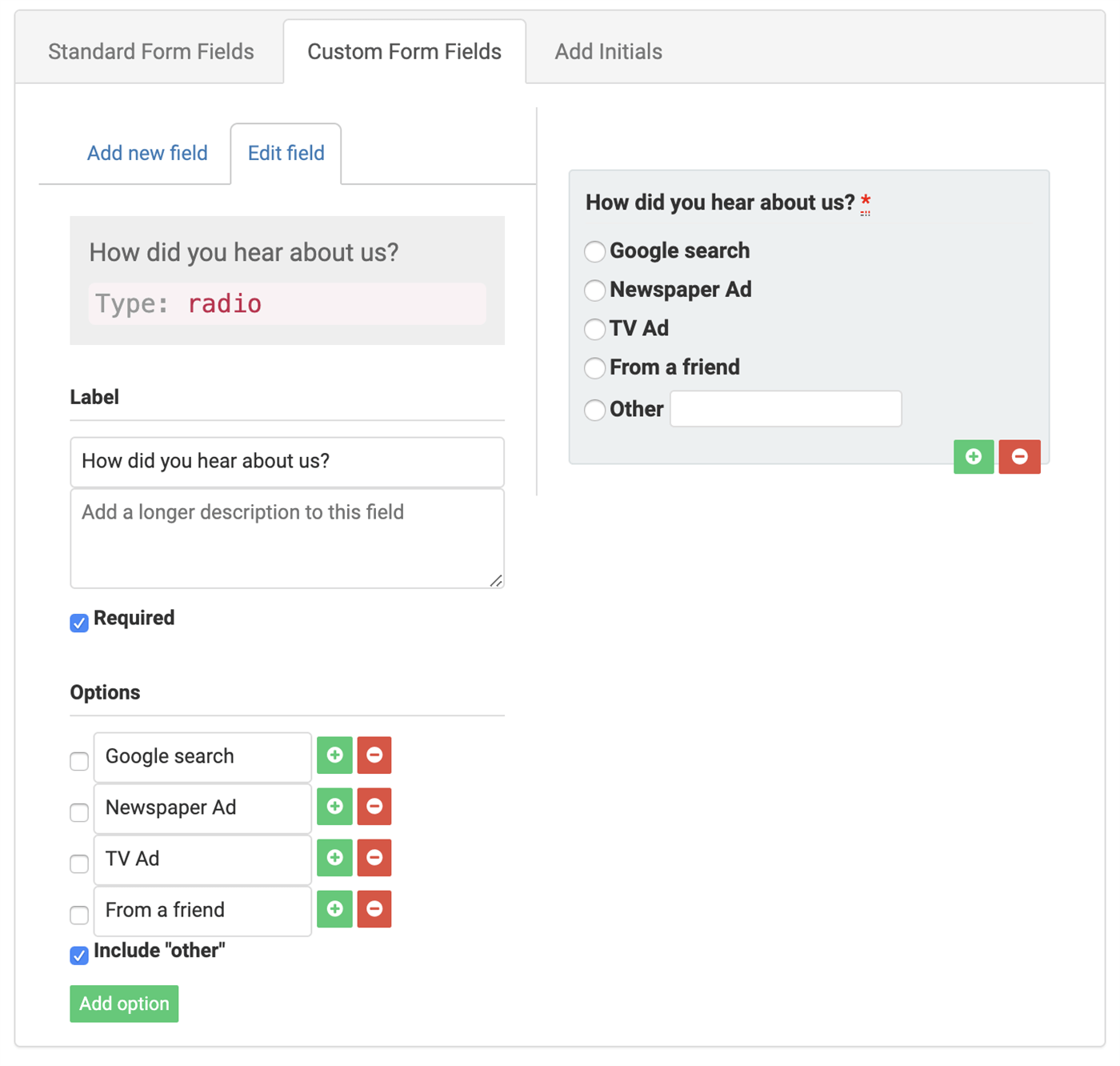Choose the Other radio button in the preview
Screen dimensions: 1120x1066
pyautogui.click(x=594, y=410)
